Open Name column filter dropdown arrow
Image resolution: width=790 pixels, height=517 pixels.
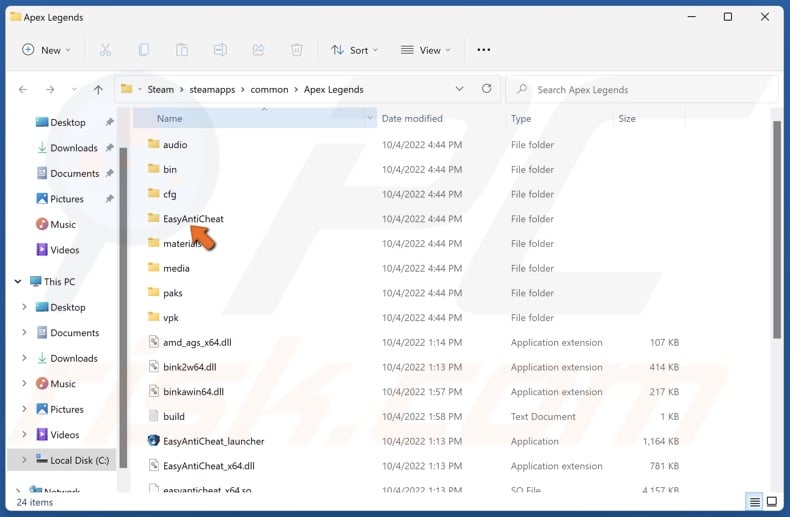[370, 118]
